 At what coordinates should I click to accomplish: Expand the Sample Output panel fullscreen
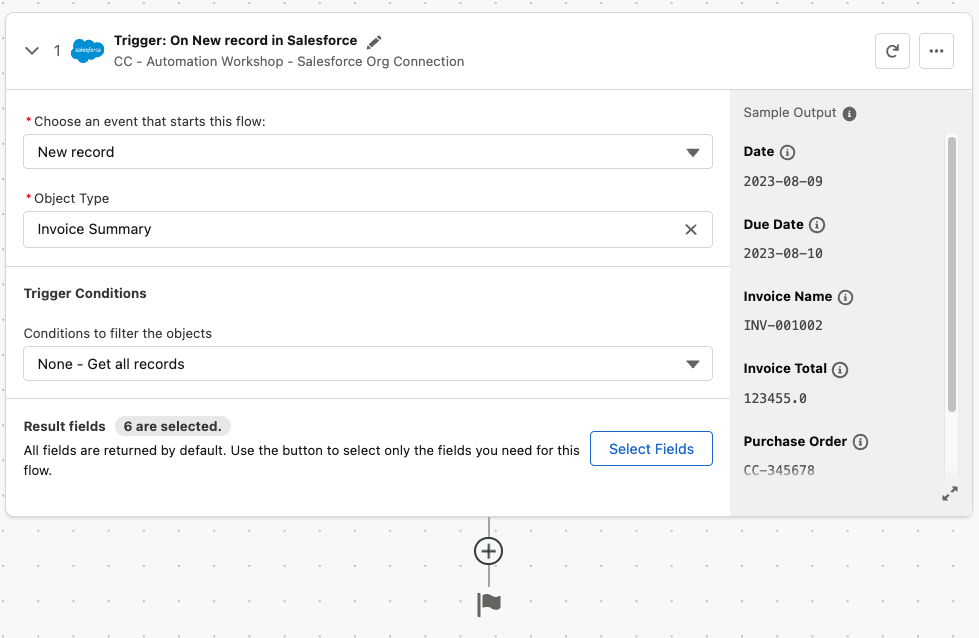tap(950, 494)
